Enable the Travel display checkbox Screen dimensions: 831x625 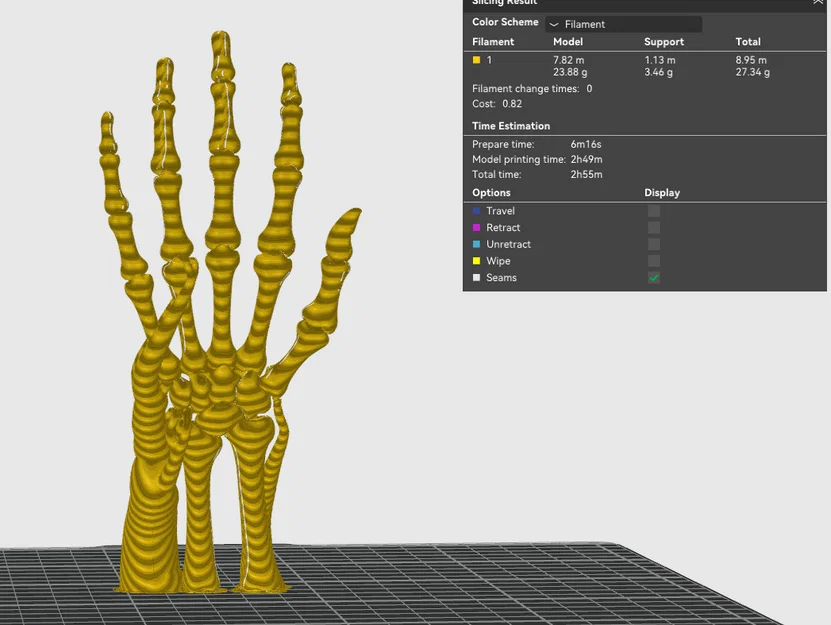654,211
